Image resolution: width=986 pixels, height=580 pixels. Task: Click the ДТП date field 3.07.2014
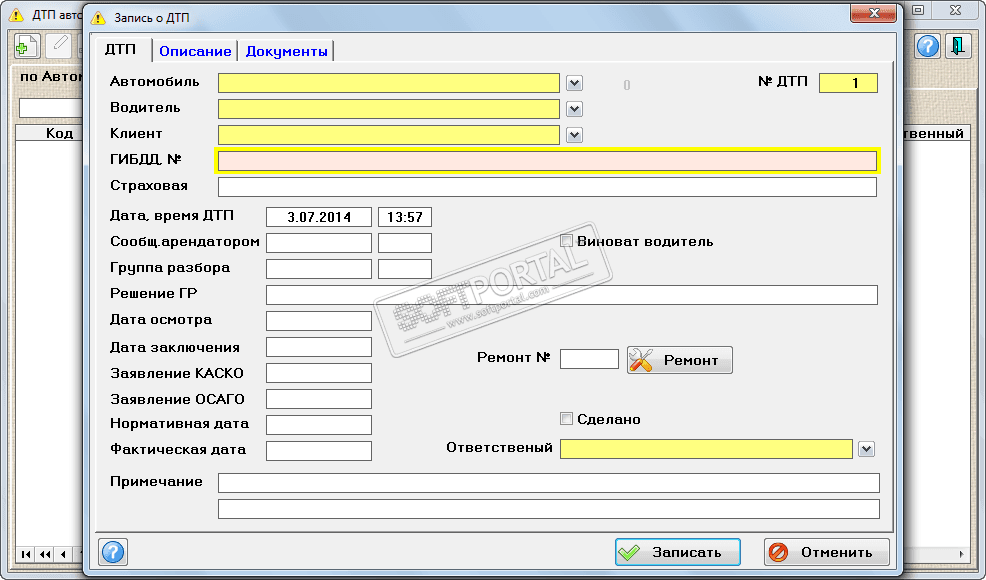tap(319, 217)
